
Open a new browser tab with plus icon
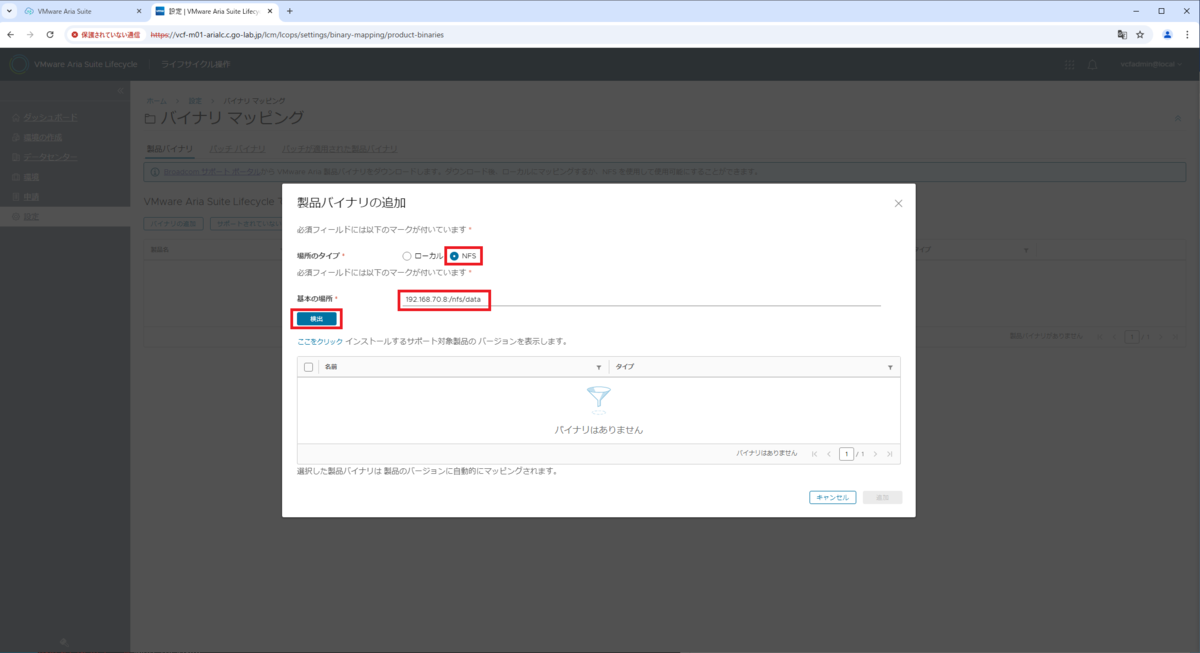(x=290, y=11)
